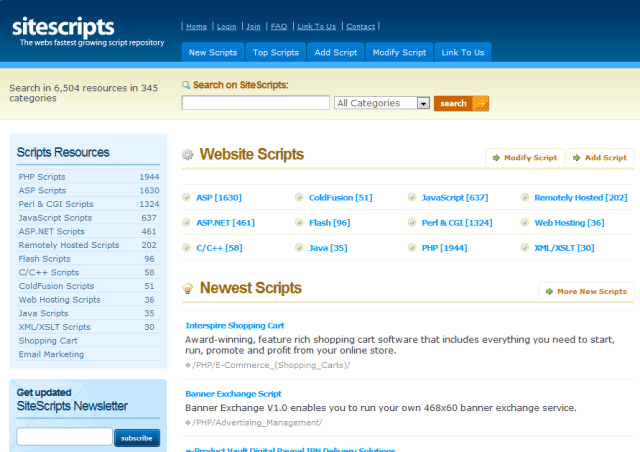
Task: Click the bullet icon beside Java [35]
Action: pos(299,248)
